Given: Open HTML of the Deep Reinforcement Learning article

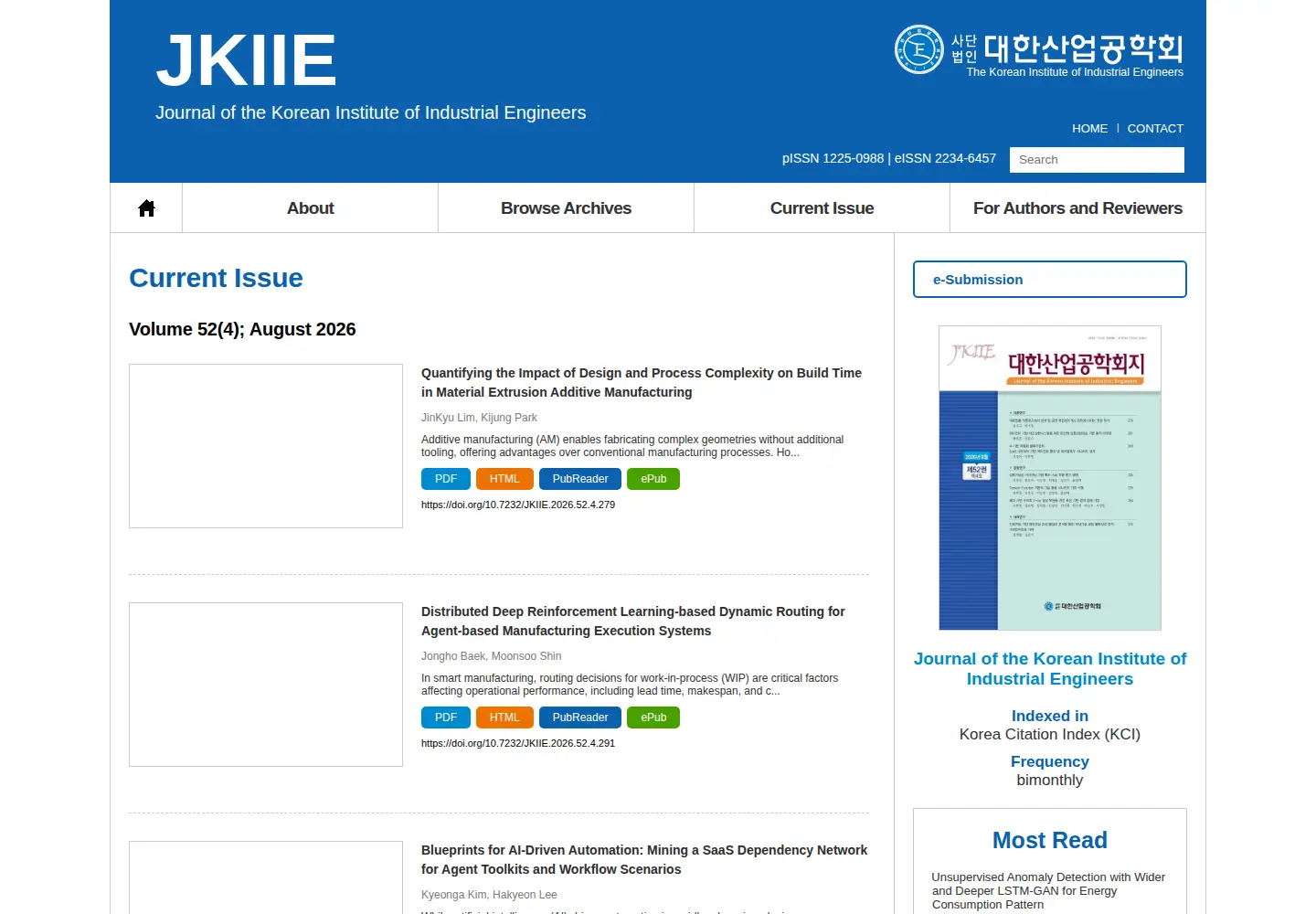Looking at the screenshot, I should click(x=504, y=717).
